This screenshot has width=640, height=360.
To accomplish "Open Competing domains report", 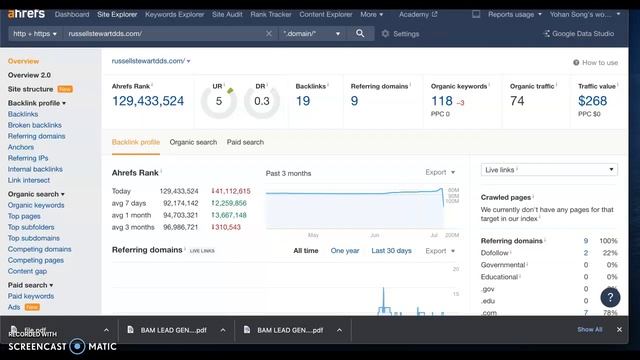I will click(39, 249).
